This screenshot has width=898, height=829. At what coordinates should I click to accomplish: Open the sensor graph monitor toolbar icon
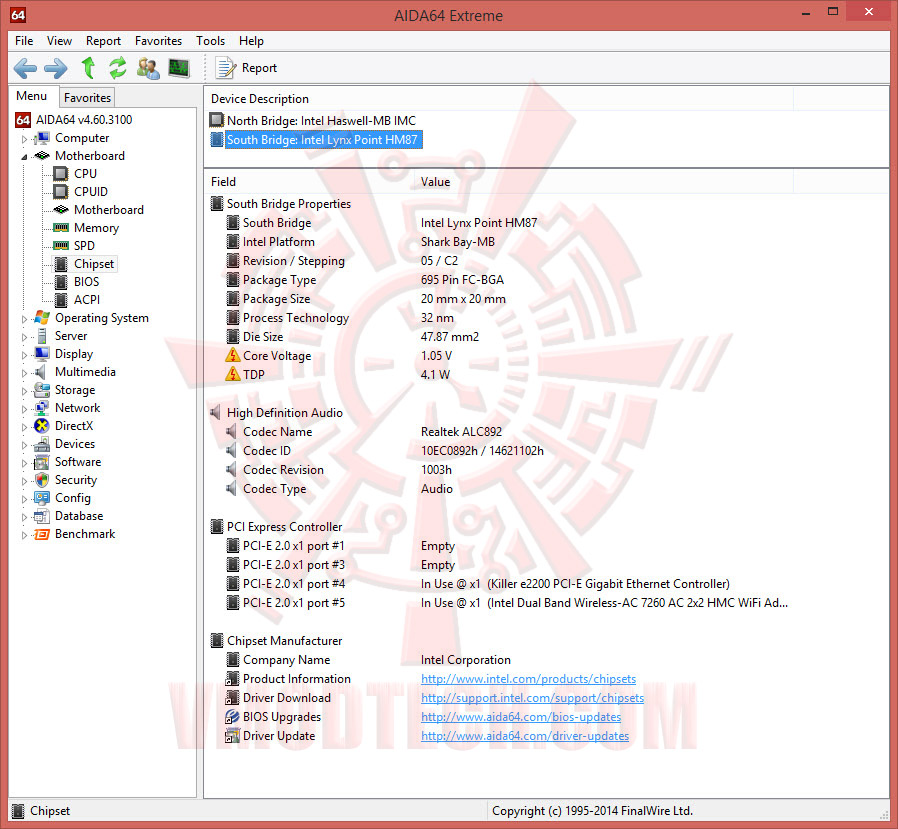click(179, 68)
